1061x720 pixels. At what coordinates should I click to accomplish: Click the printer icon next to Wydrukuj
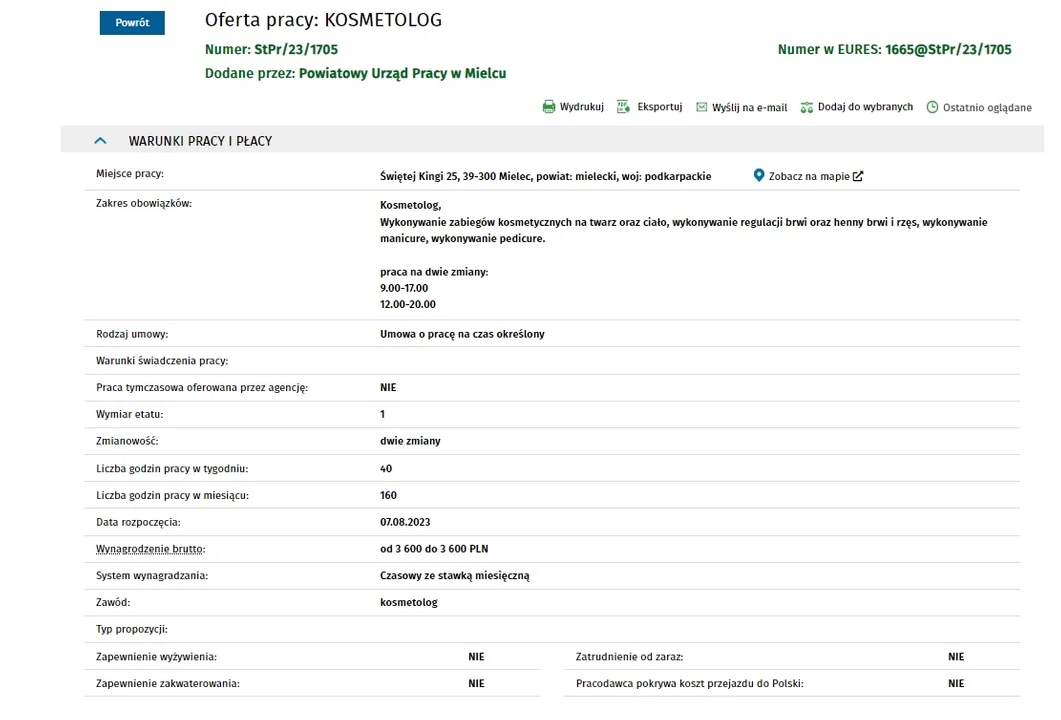[549, 107]
